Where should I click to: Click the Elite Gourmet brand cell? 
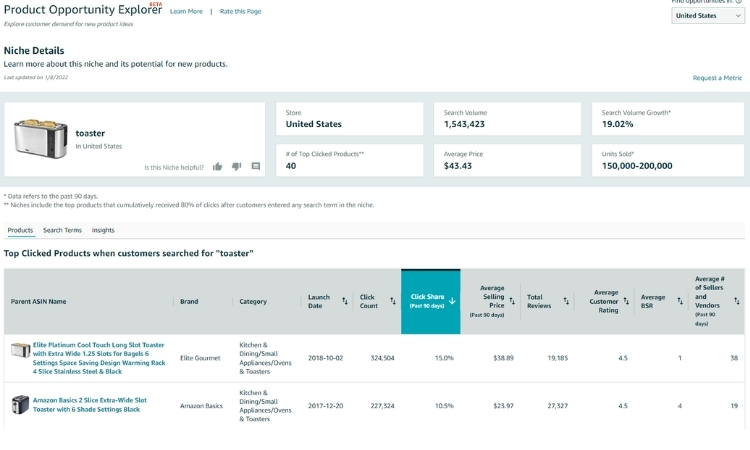[x=200, y=358]
